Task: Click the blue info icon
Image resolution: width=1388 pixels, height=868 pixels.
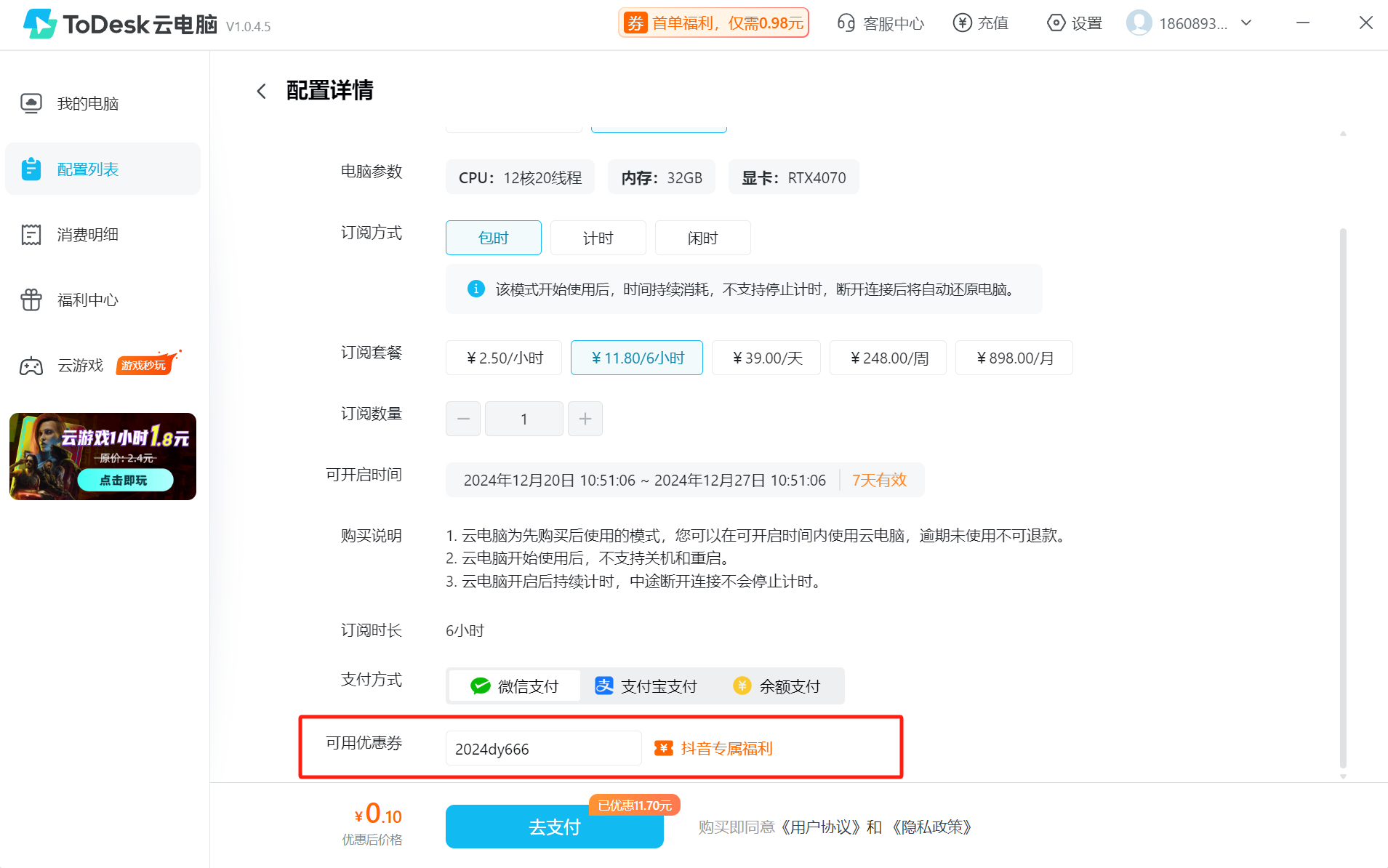Action: (476, 289)
